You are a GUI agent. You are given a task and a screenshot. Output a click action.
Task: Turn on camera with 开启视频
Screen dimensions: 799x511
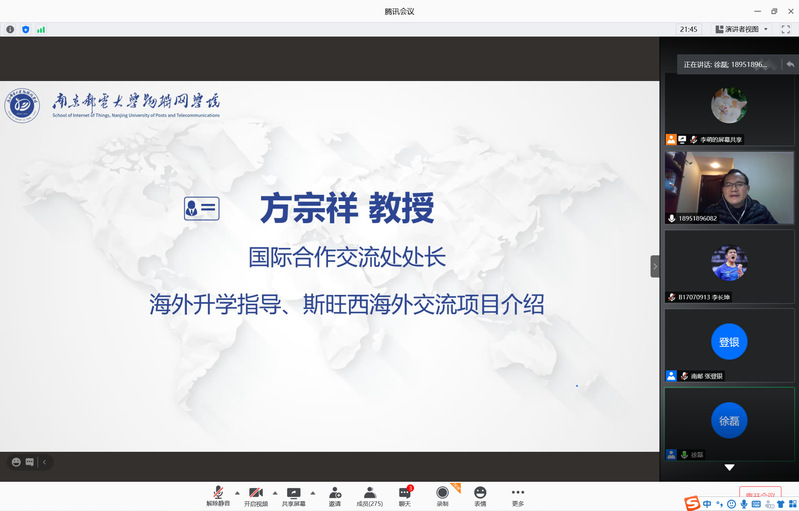point(256,496)
